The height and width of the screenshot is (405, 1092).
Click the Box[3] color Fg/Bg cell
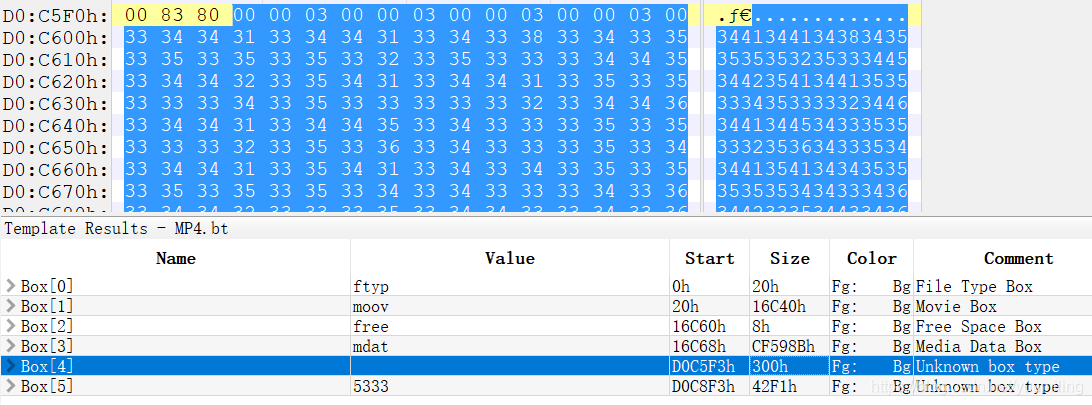pos(871,347)
